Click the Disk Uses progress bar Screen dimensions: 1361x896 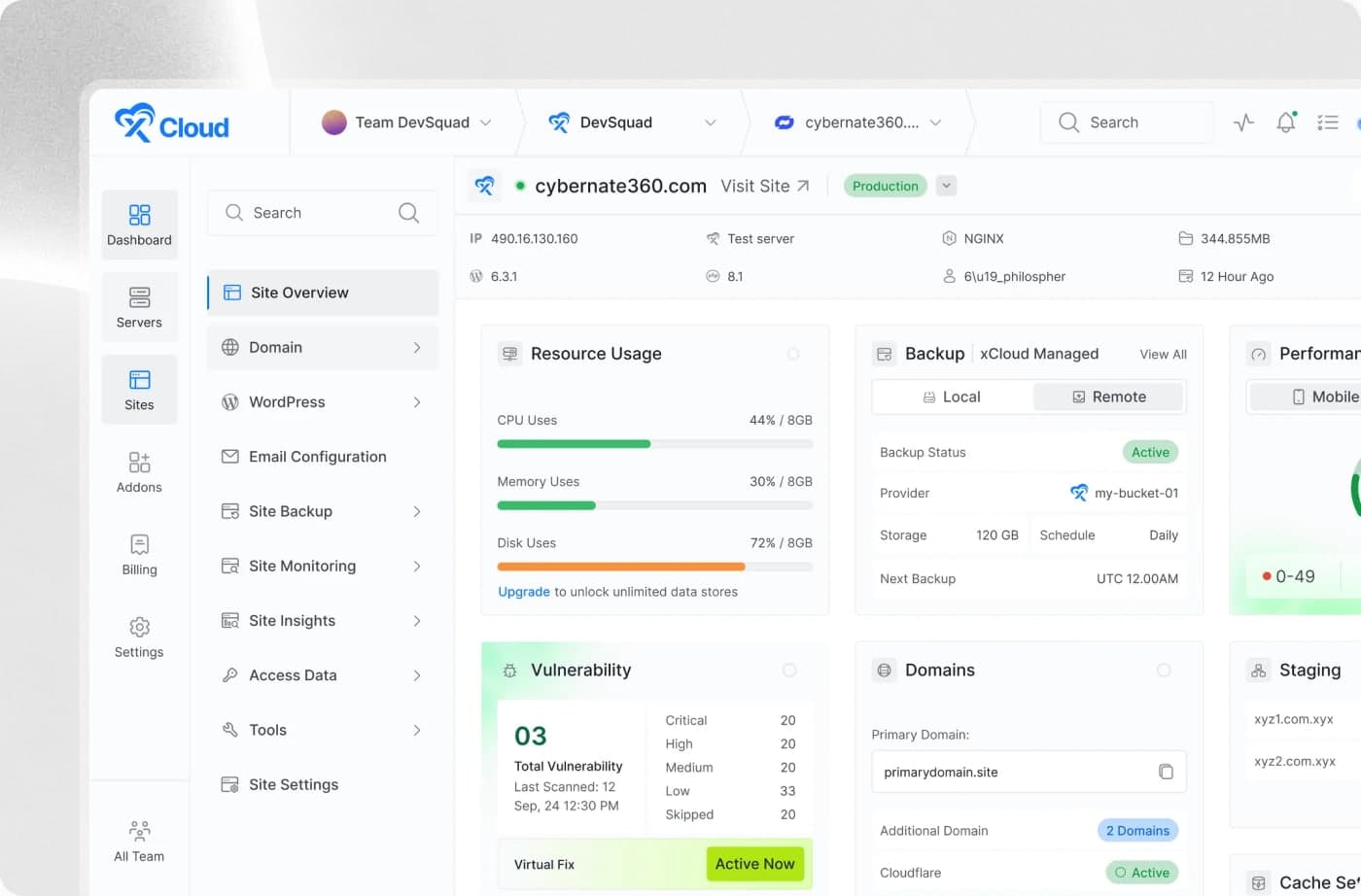click(655, 567)
